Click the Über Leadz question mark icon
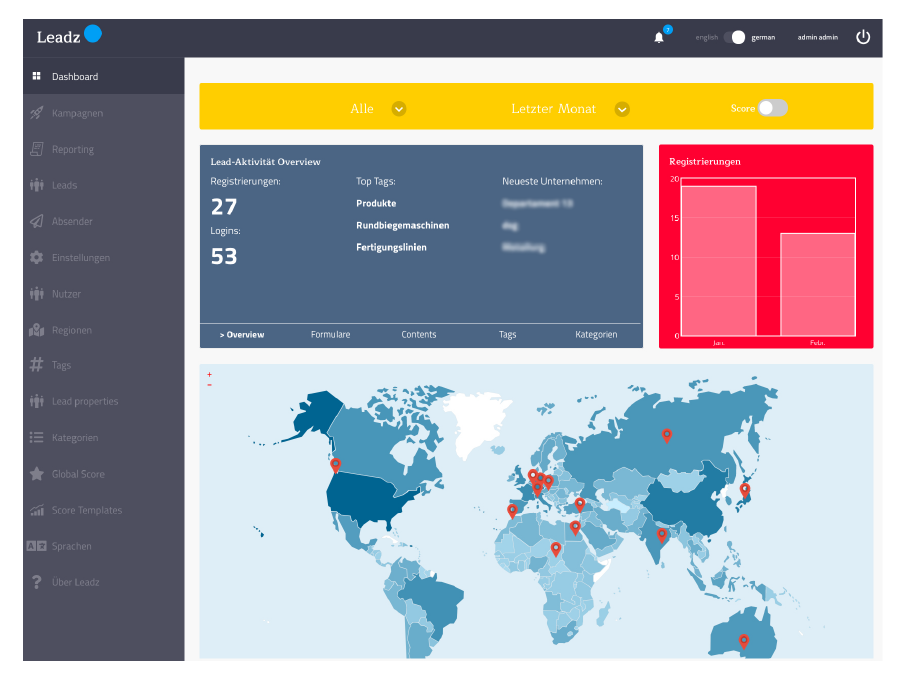 click(x=37, y=582)
